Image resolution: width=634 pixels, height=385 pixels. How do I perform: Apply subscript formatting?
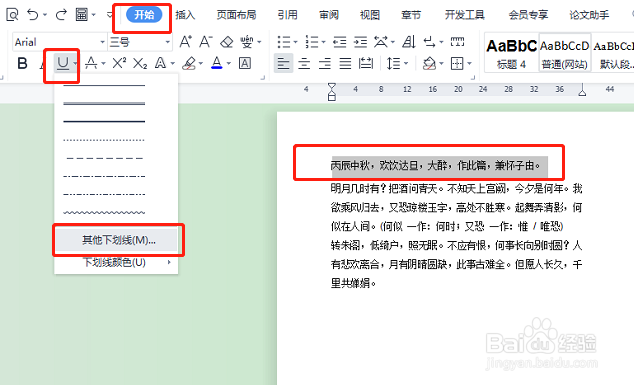click(140, 63)
